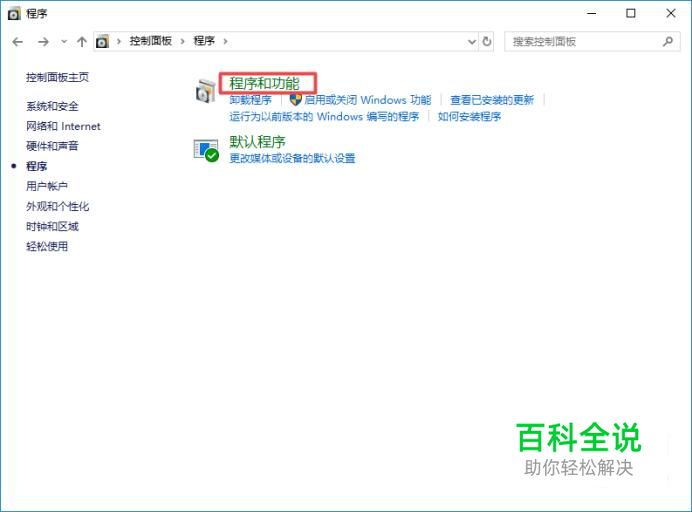Open 更改媒体或设备的默认设置
Image resolution: width=692 pixels, height=512 pixels.
(292, 158)
